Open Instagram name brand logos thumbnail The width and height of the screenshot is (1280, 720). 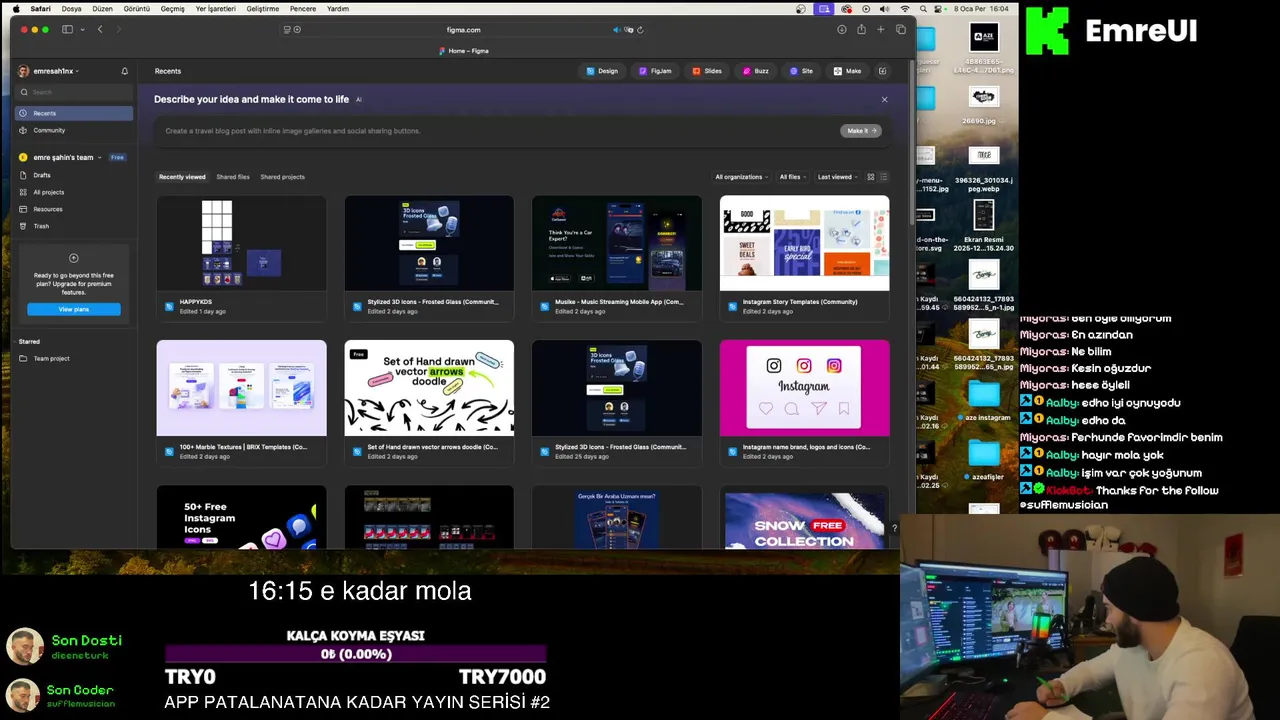804,388
